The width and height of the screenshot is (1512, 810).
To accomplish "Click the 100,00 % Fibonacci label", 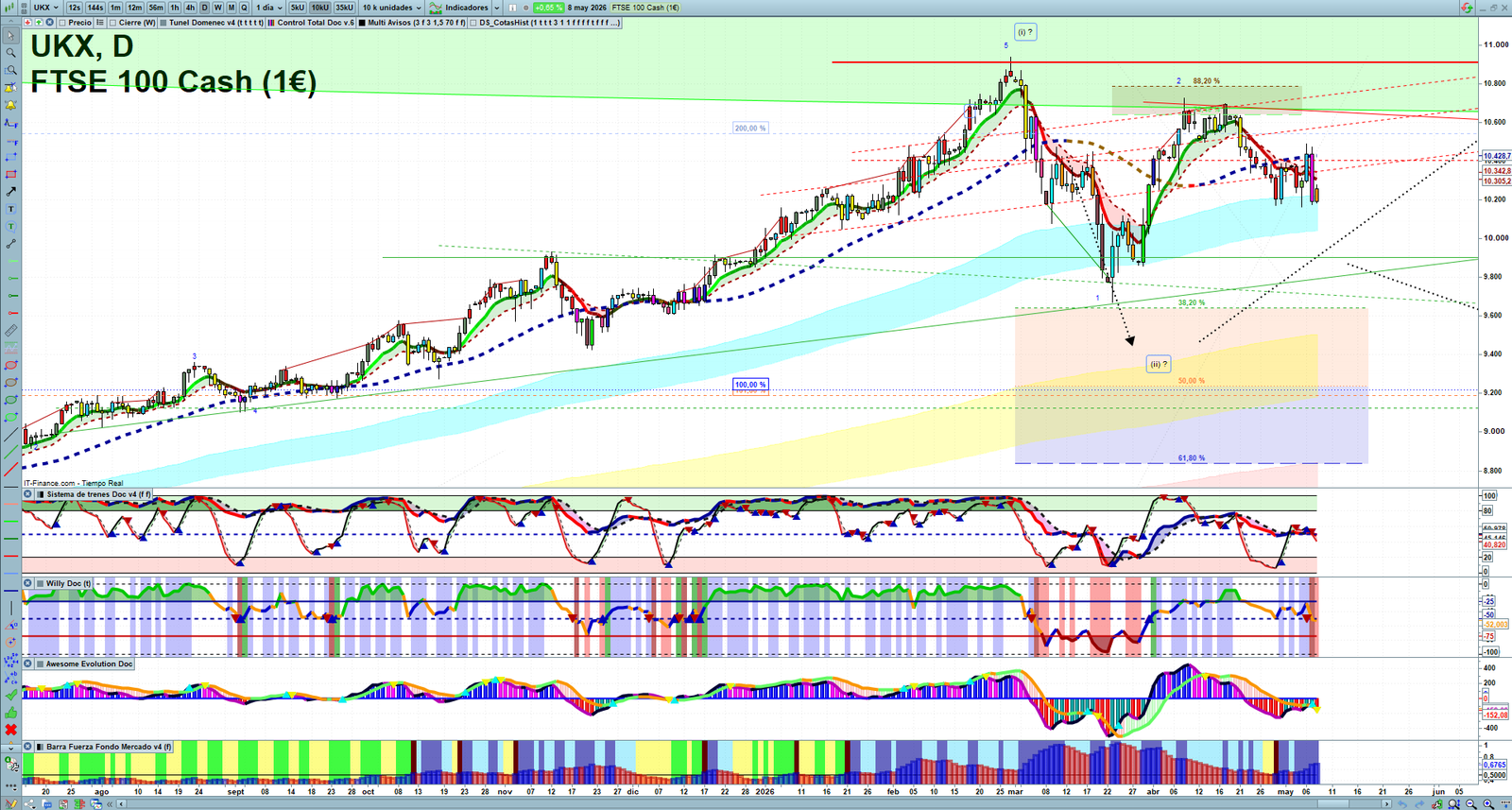I will coord(750,385).
